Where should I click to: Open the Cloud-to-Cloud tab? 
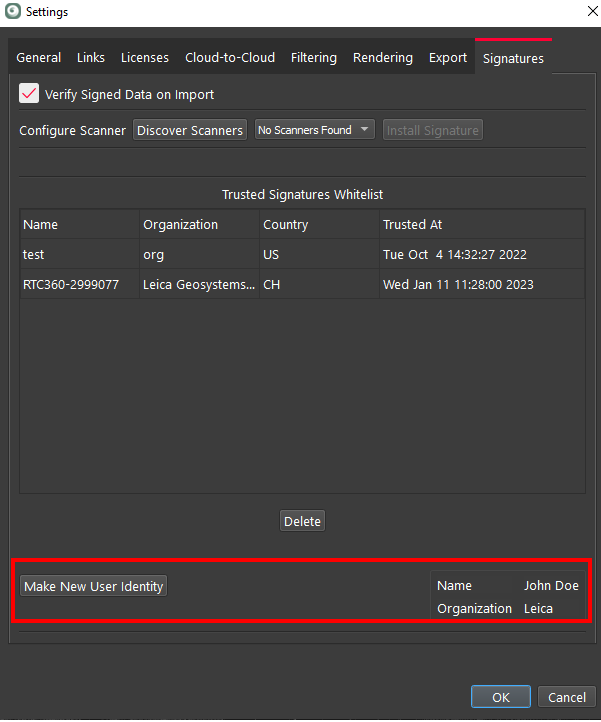(x=230, y=58)
